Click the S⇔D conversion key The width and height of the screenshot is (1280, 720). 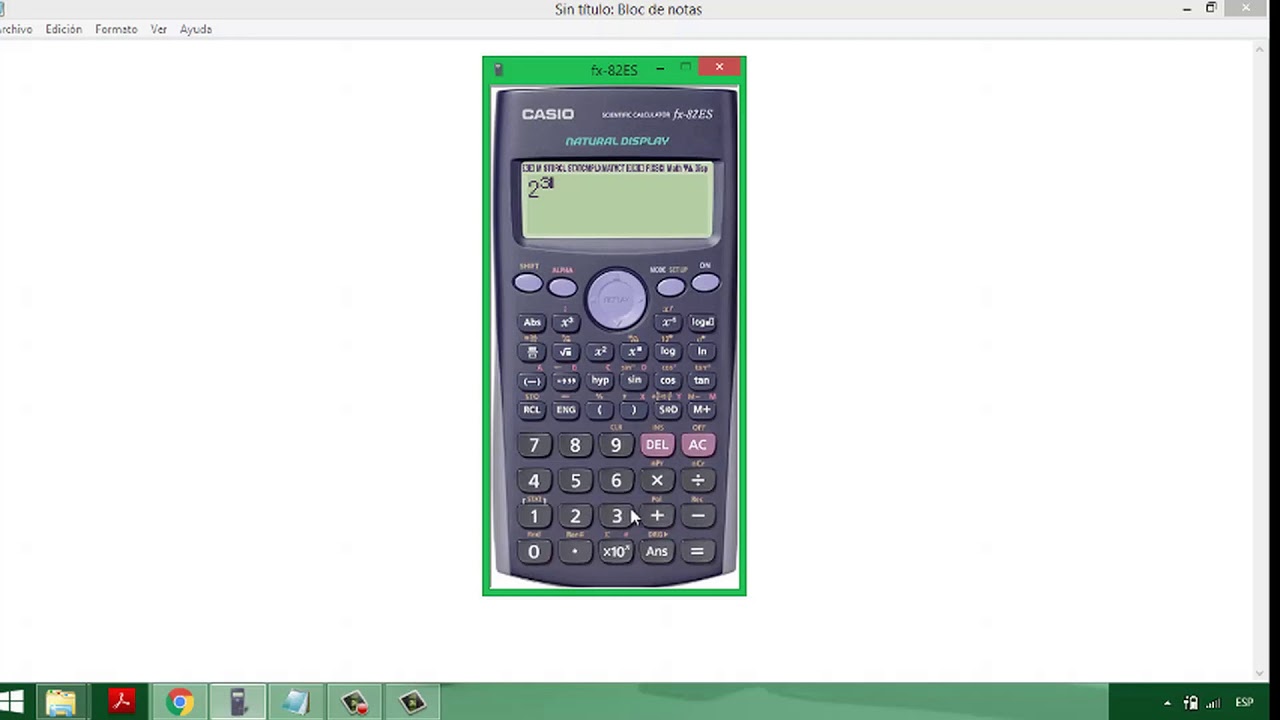pos(668,410)
